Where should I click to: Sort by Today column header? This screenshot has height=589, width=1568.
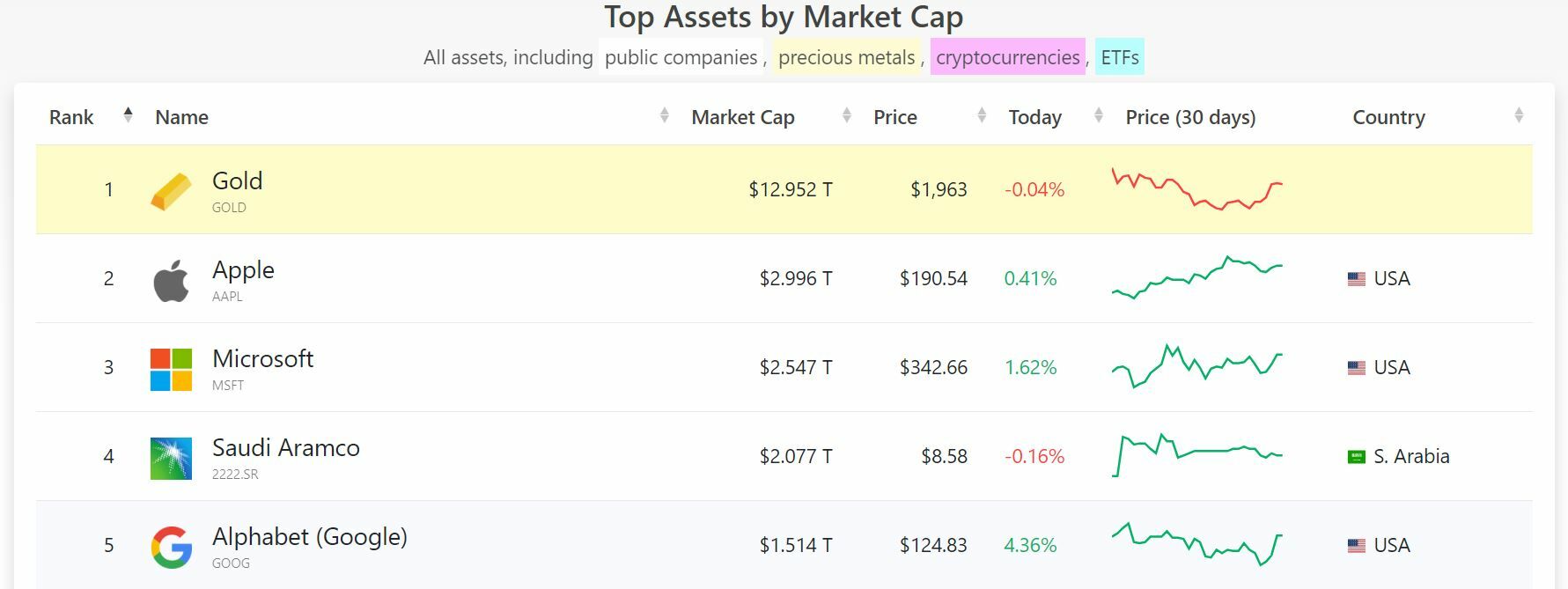[x=1034, y=117]
